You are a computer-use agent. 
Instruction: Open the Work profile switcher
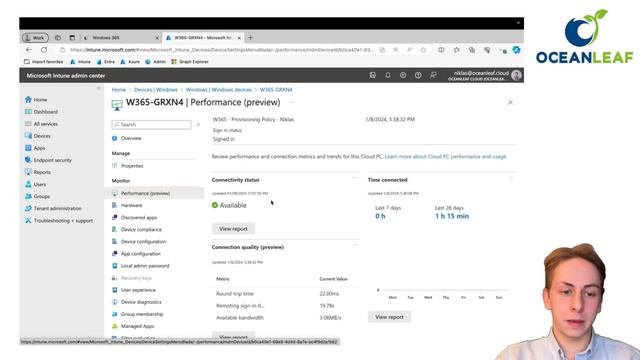pyautogui.click(x=35, y=38)
